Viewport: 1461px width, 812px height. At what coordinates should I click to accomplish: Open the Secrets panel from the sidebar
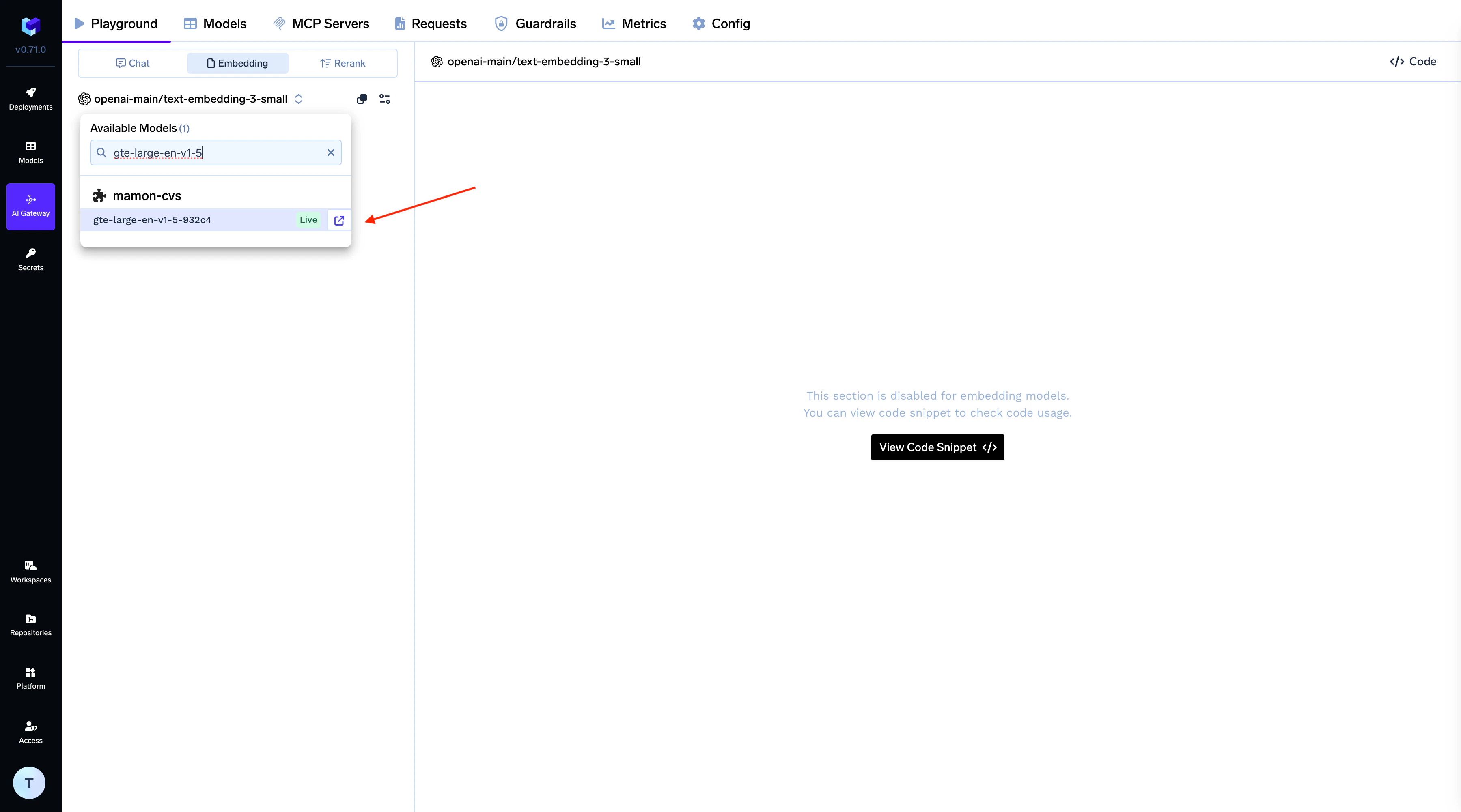[30, 259]
